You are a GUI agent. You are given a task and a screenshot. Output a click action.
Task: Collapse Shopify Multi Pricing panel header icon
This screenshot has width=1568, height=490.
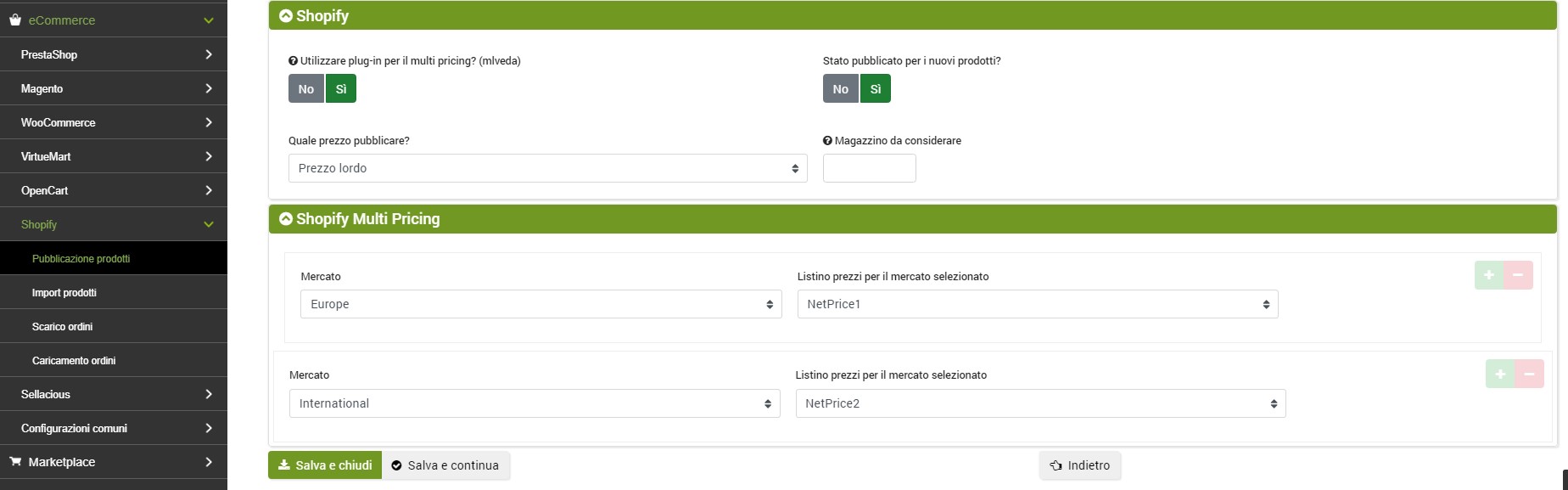(x=286, y=219)
